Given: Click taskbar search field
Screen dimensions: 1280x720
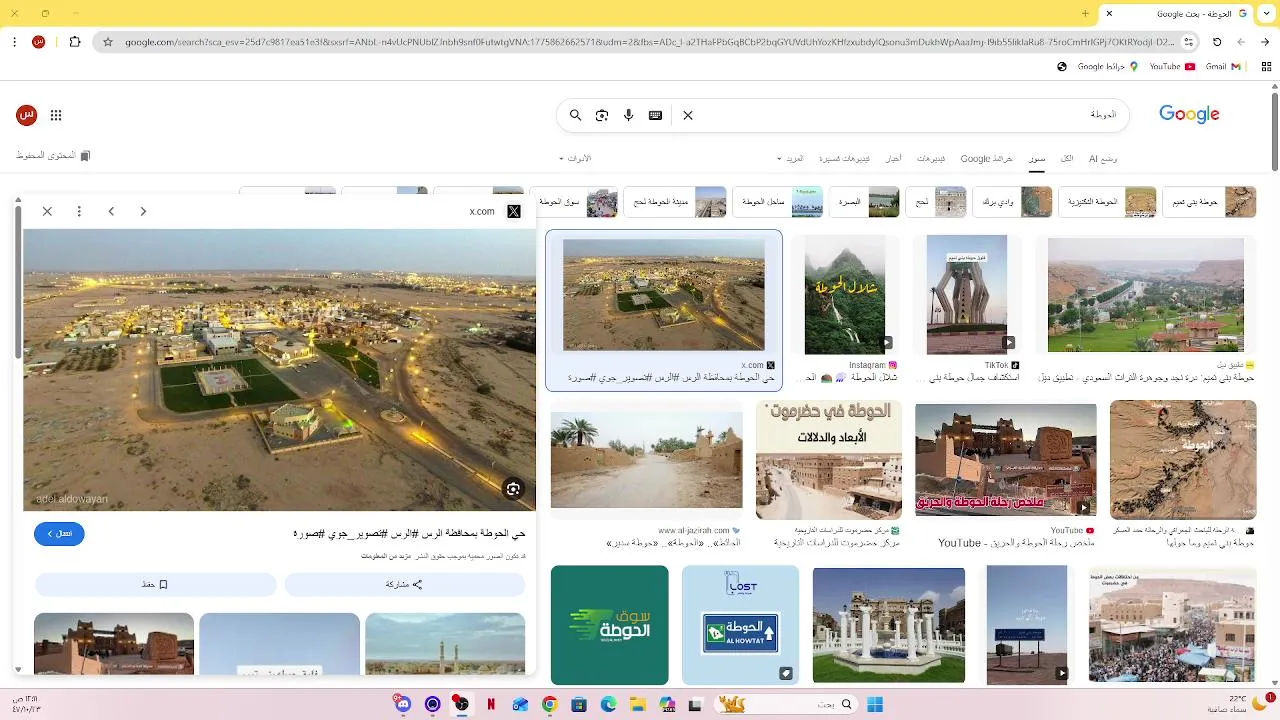Looking at the screenshot, I should pyautogui.click(x=786, y=704).
